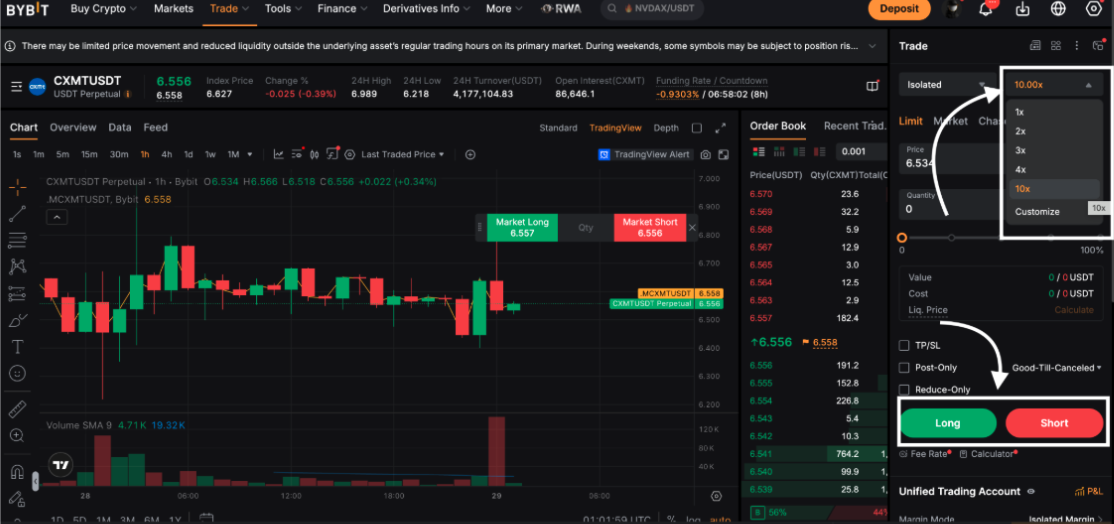Image resolution: width=1114 pixels, height=524 pixels.
Task: Change language via globe icon
Action: [x=1058, y=9]
